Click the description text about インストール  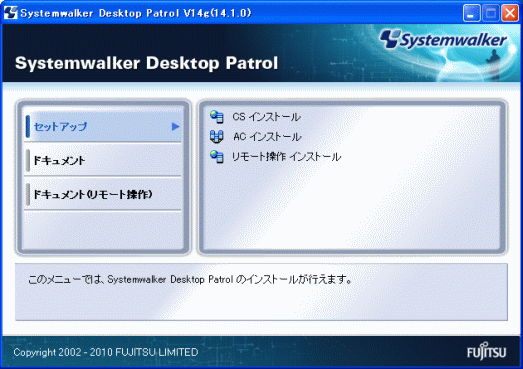(x=190, y=279)
